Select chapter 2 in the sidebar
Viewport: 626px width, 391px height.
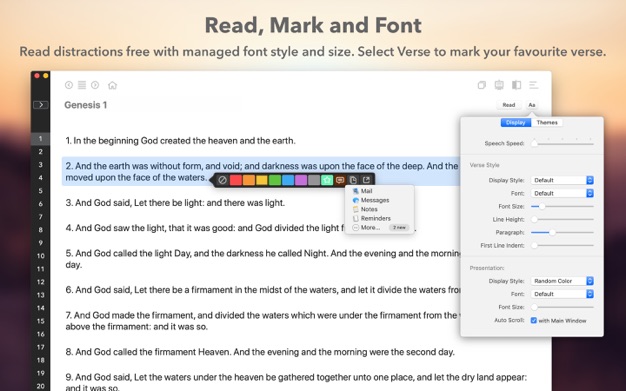point(40,152)
